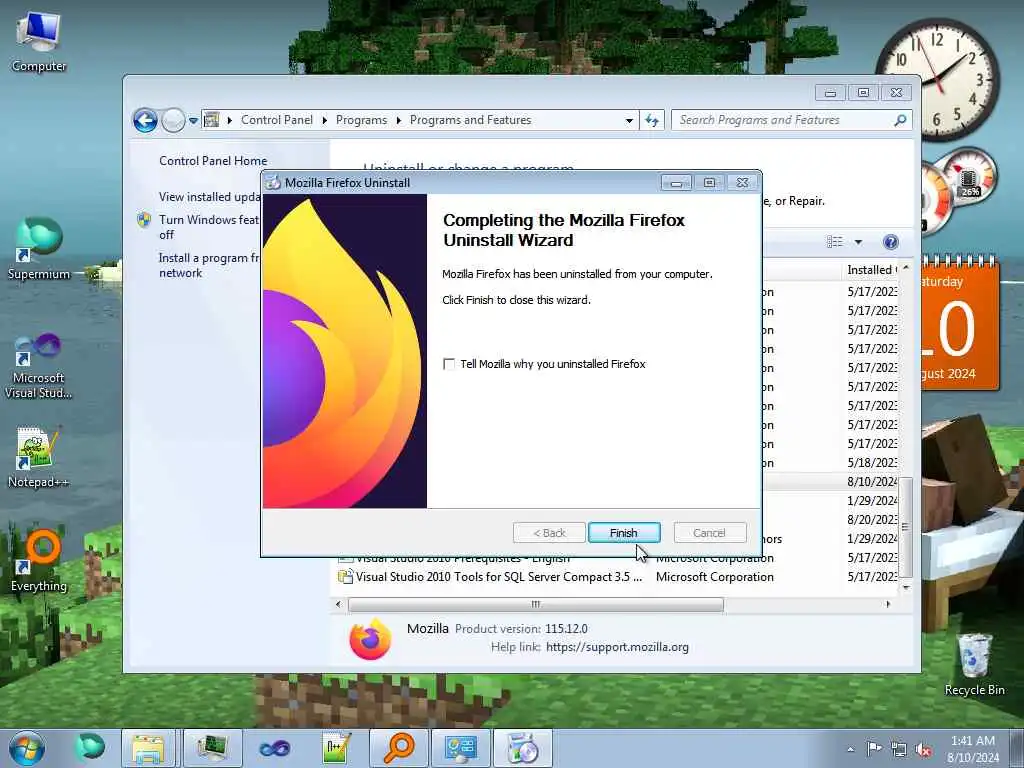
Task: Open the Microsoft Visual Studio desktop shortcut
Action: coord(39,366)
